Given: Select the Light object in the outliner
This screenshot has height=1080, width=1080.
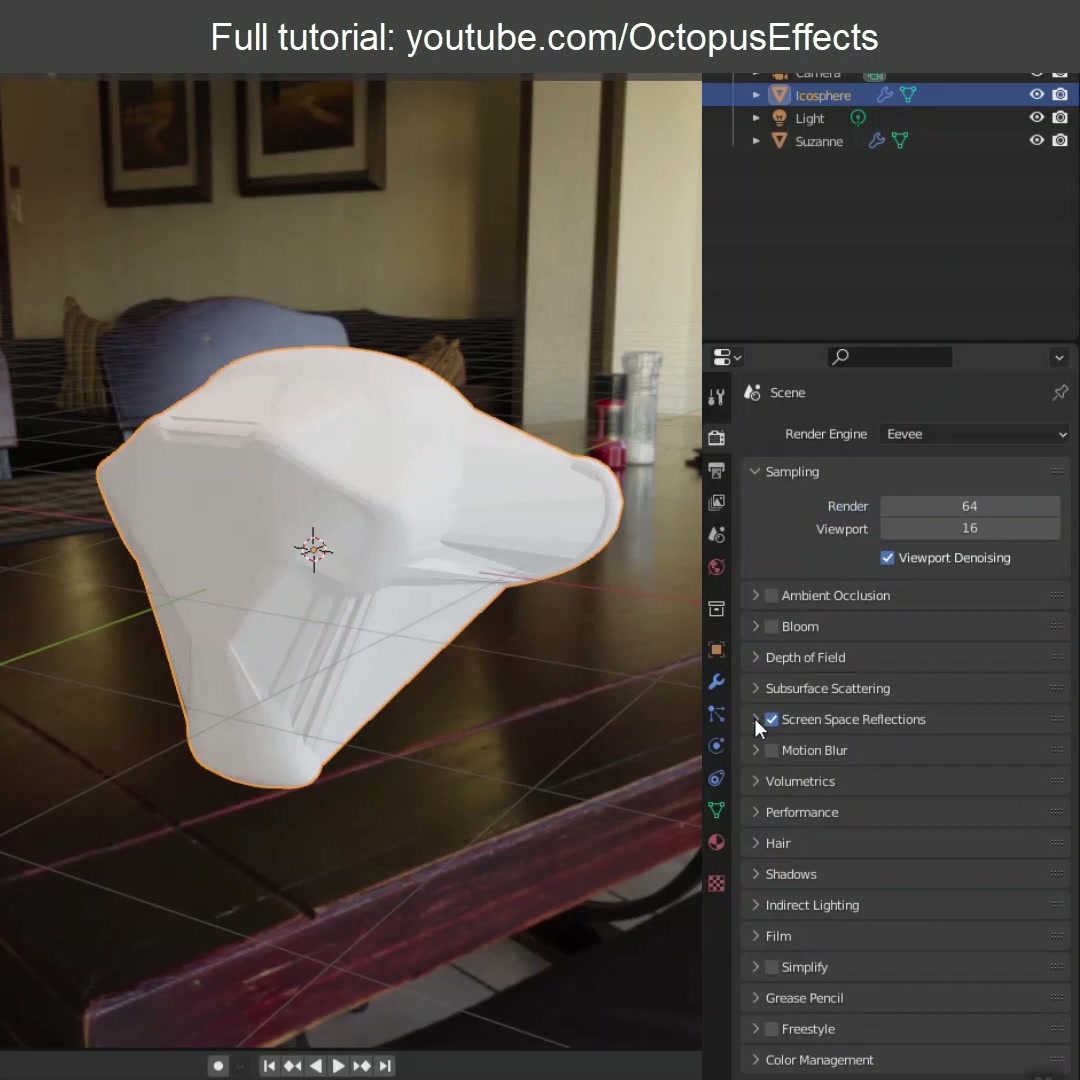Looking at the screenshot, I should coord(810,118).
